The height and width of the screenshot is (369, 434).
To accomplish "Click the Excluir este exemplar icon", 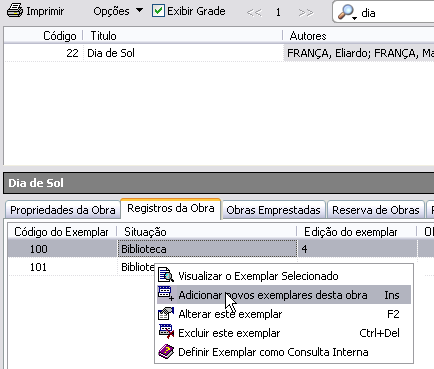I will (166, 332).
